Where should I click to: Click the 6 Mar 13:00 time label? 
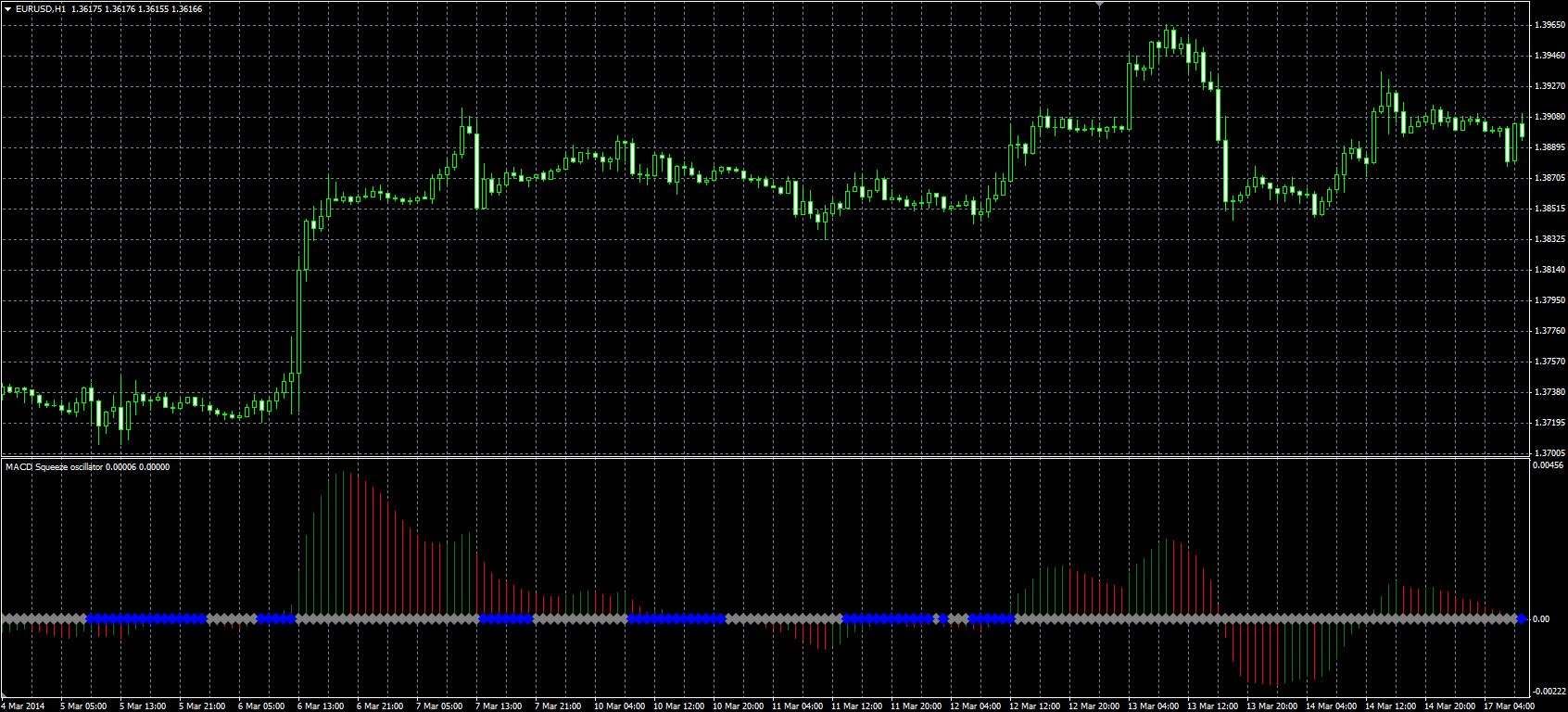[x=321, y=706]
